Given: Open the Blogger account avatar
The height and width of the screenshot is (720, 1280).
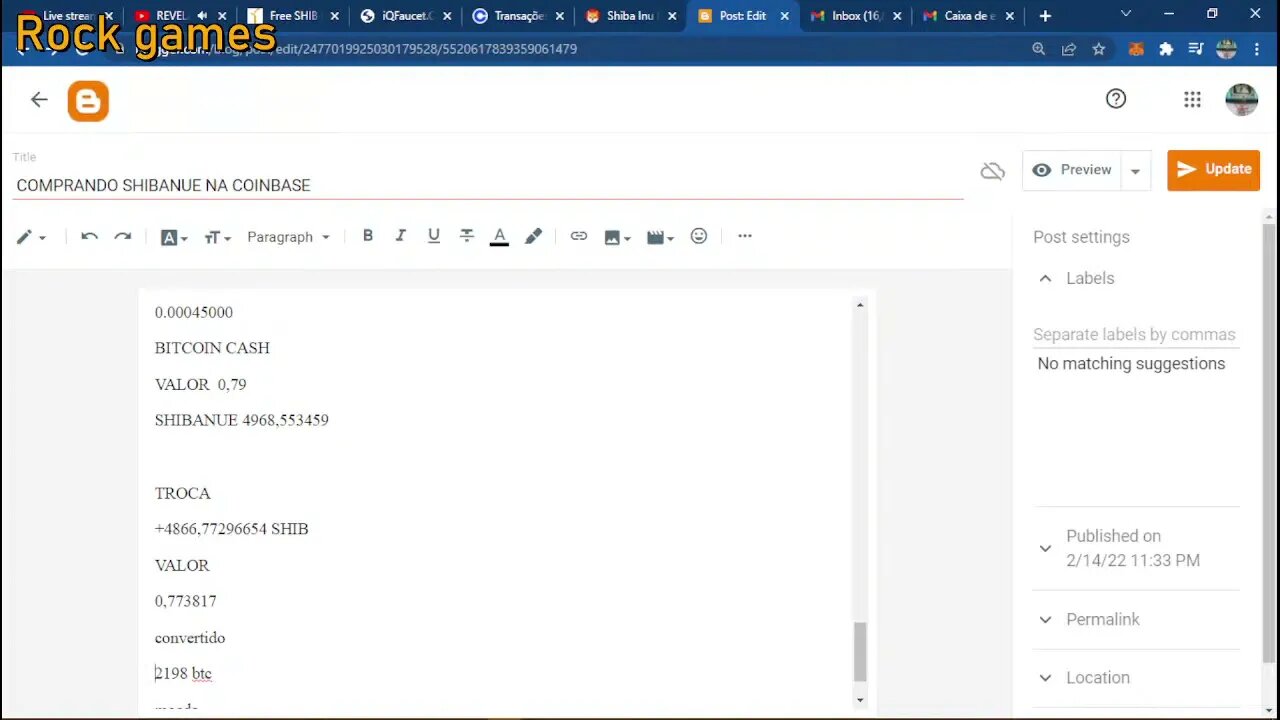Looking at the screenshot, I should coord(1241,99).
